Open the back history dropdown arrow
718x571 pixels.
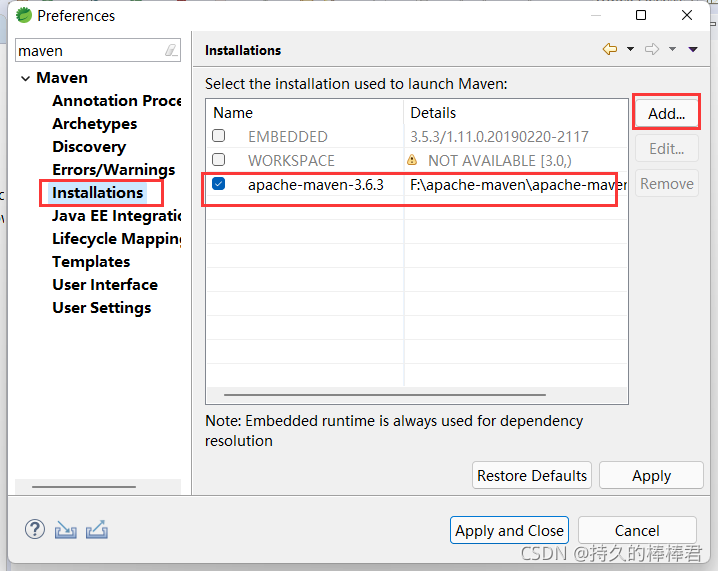point(631,49)
